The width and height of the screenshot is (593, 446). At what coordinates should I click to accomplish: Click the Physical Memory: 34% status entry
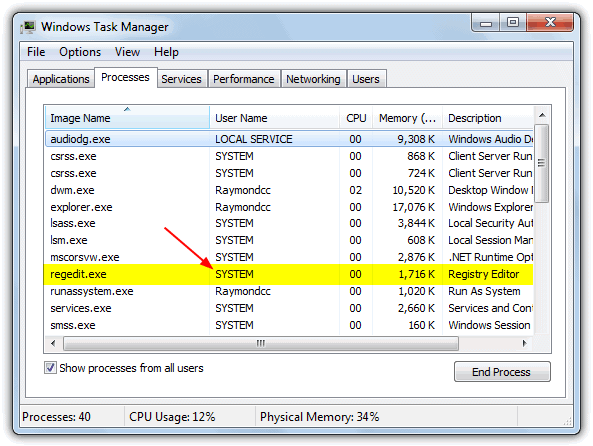(320, 417)
